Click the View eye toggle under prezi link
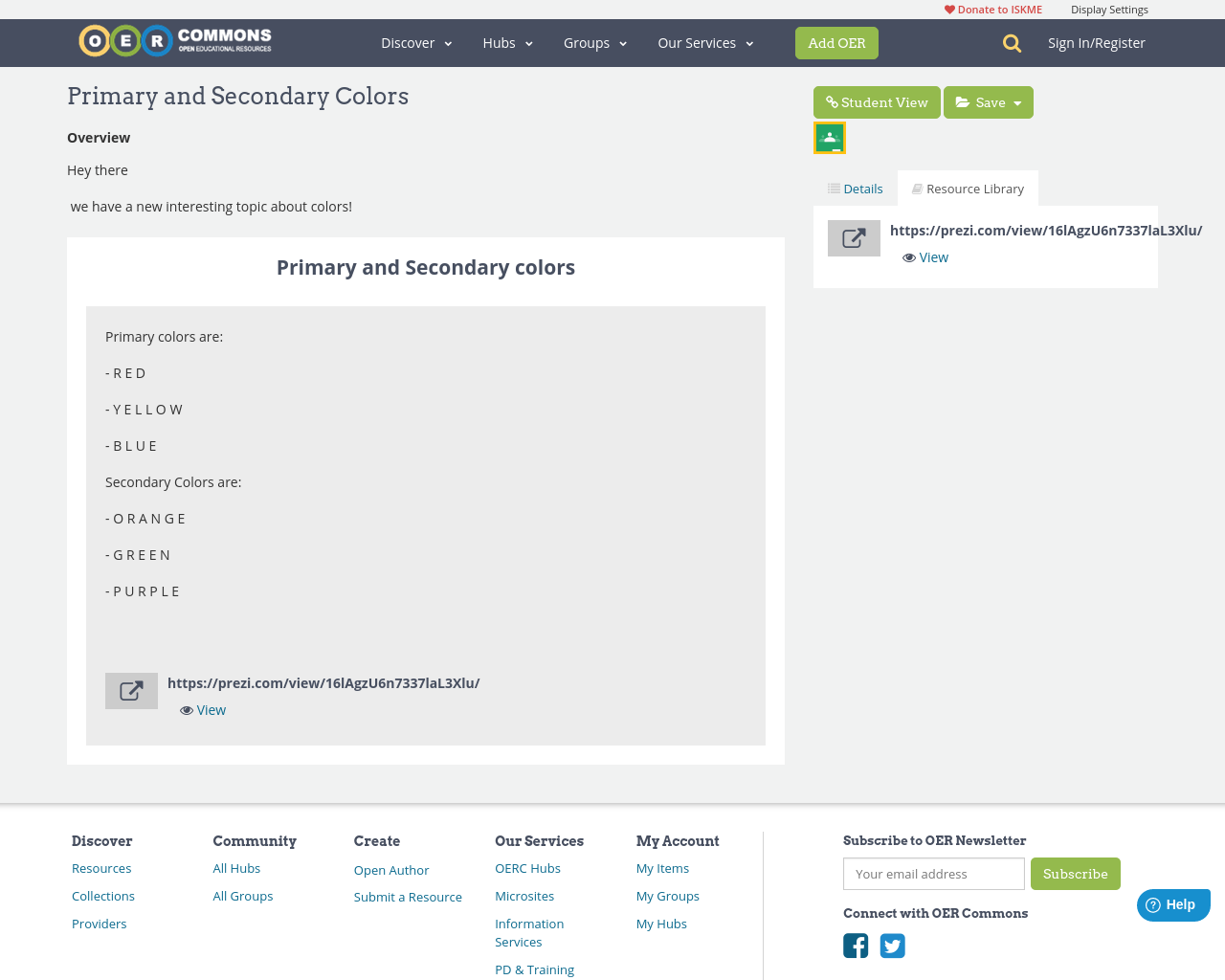Screen dimensions: 1225x980 click(x=202, y=709)
